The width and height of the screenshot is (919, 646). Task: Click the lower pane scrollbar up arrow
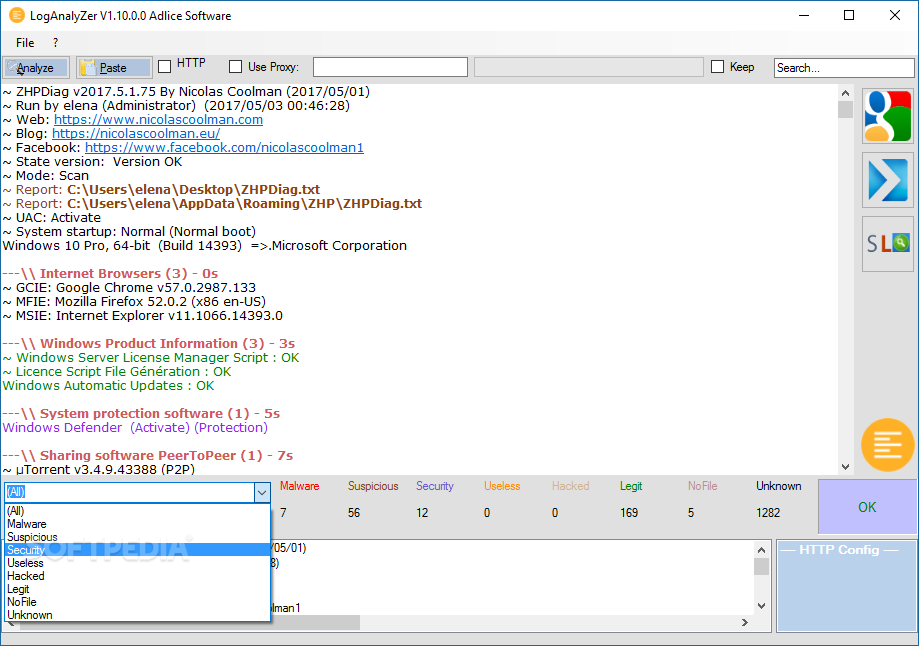click(761, 550)
